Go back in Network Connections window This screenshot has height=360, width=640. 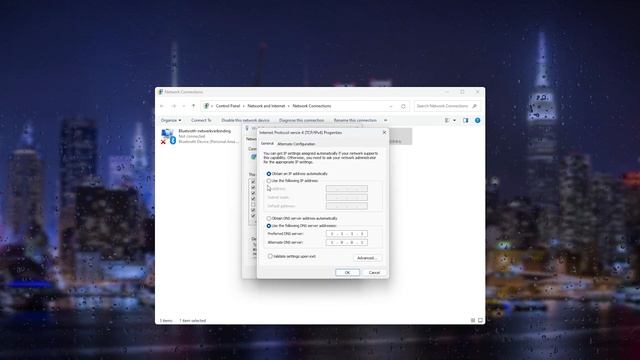162,106
